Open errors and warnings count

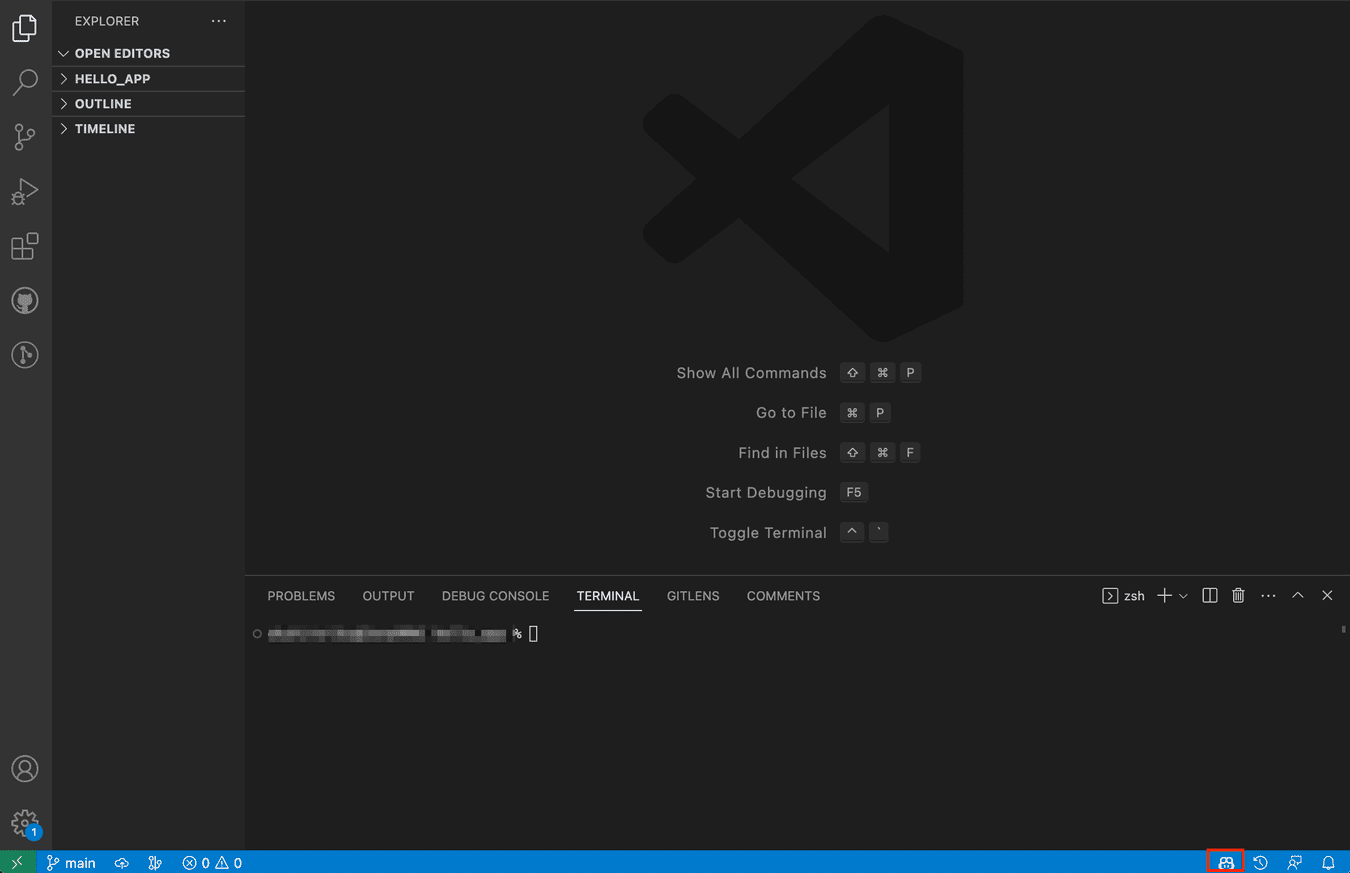(212, 862)
